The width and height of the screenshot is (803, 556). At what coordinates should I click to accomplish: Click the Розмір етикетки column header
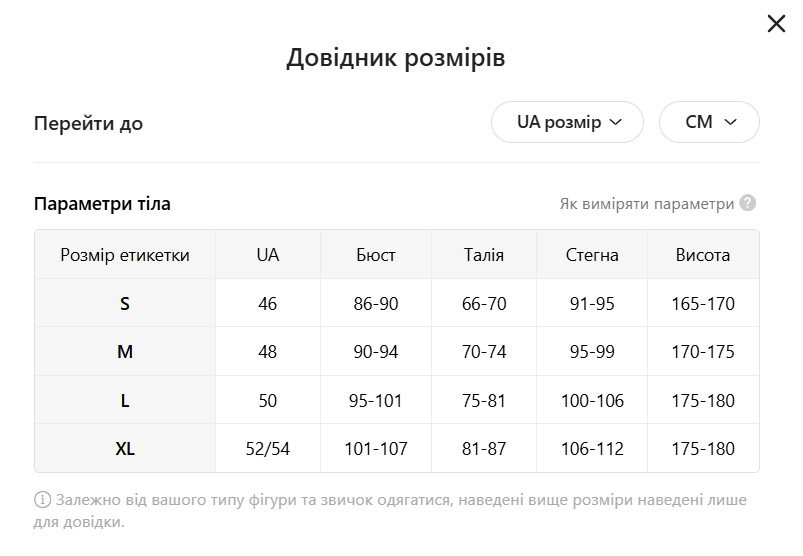pyautogui.click(x=125, y=255)
